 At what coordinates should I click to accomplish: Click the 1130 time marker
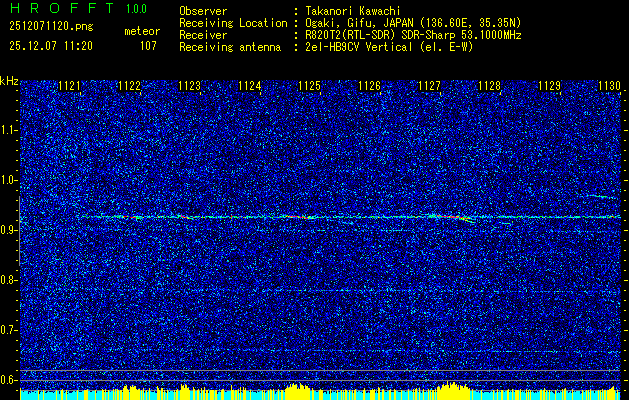click(609, 86)
